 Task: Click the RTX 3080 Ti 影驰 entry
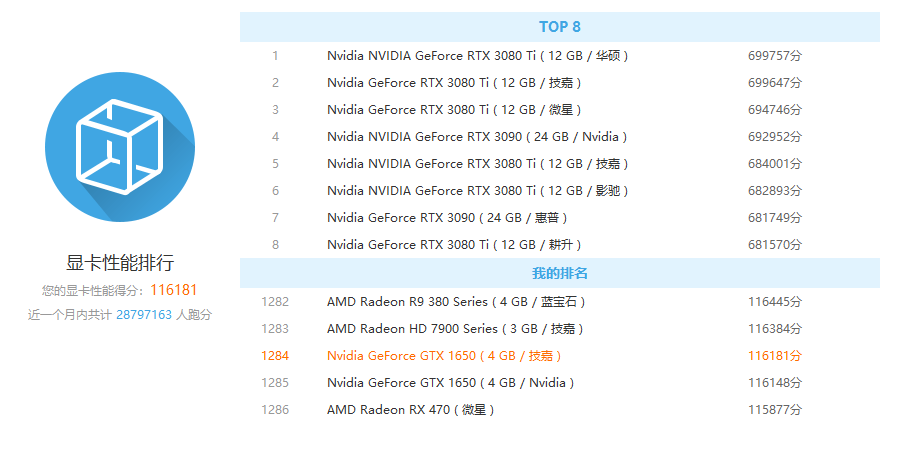point(477,191)
